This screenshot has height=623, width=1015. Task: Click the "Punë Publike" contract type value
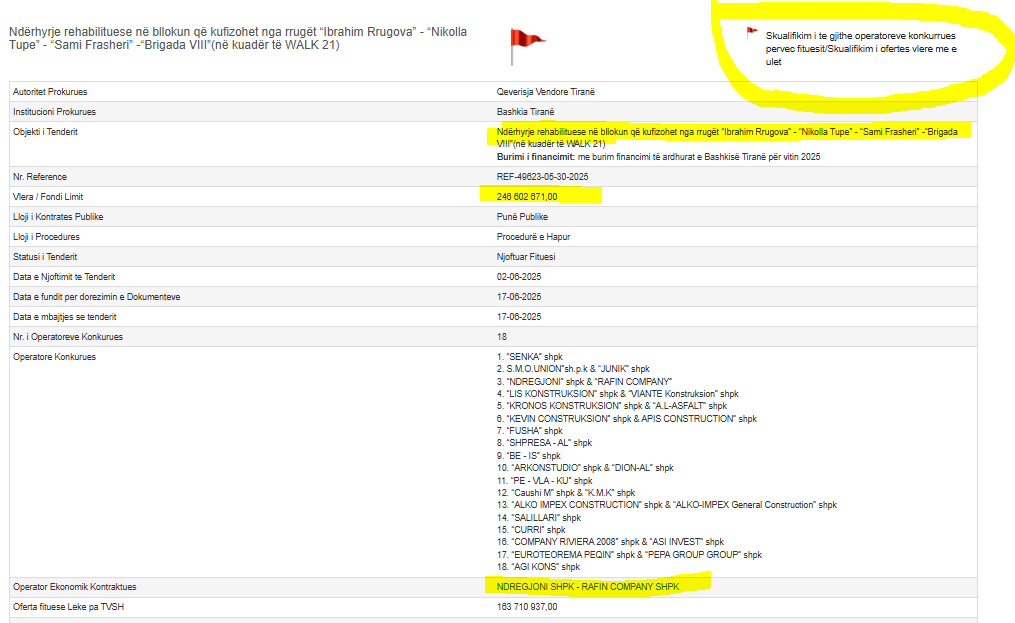coord(521,217)
